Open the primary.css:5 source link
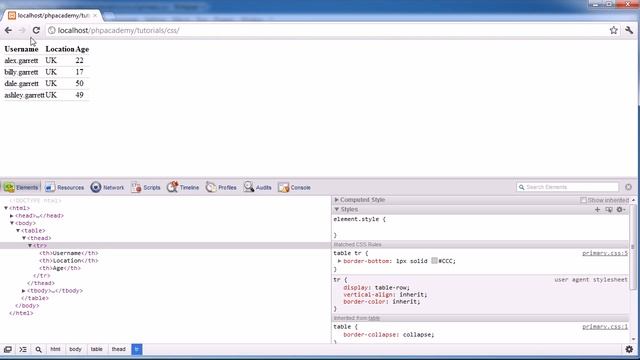Image resolution: width=640 pixels, height=360 pixels. (605, 253)
